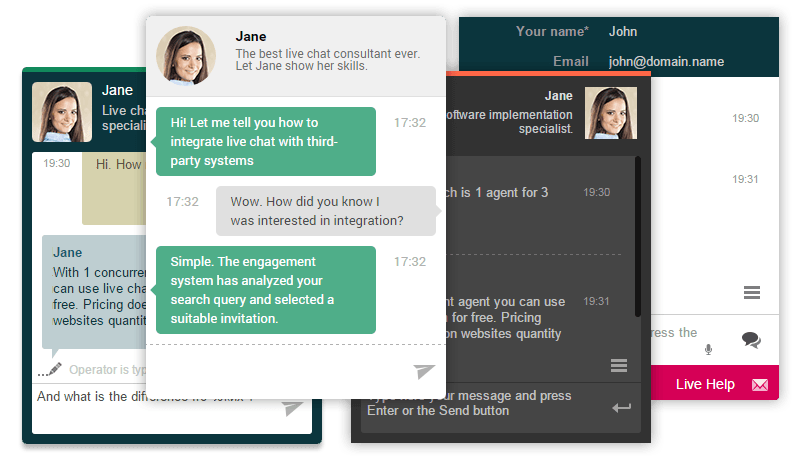Click 'software implementation specialist' text in dark chat
Screen dimensions: 800x459
[x=509, y=122]
